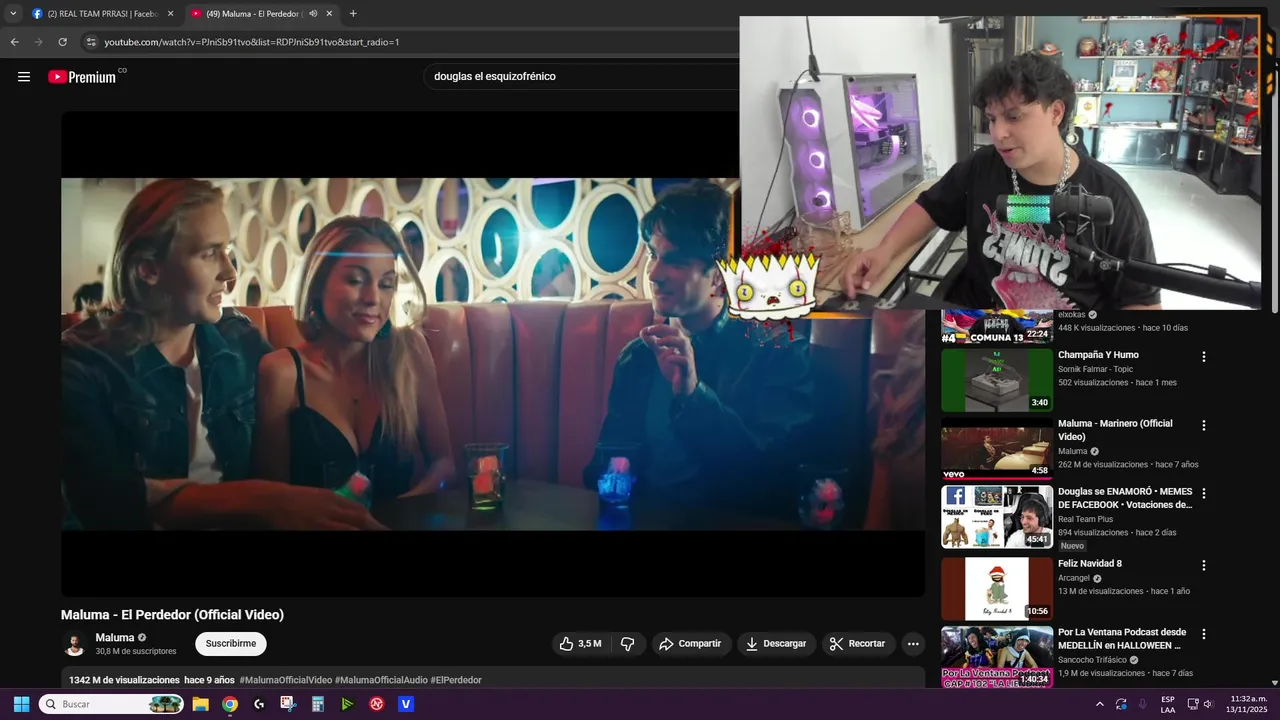Click the browser back arrow

(14, 42)
